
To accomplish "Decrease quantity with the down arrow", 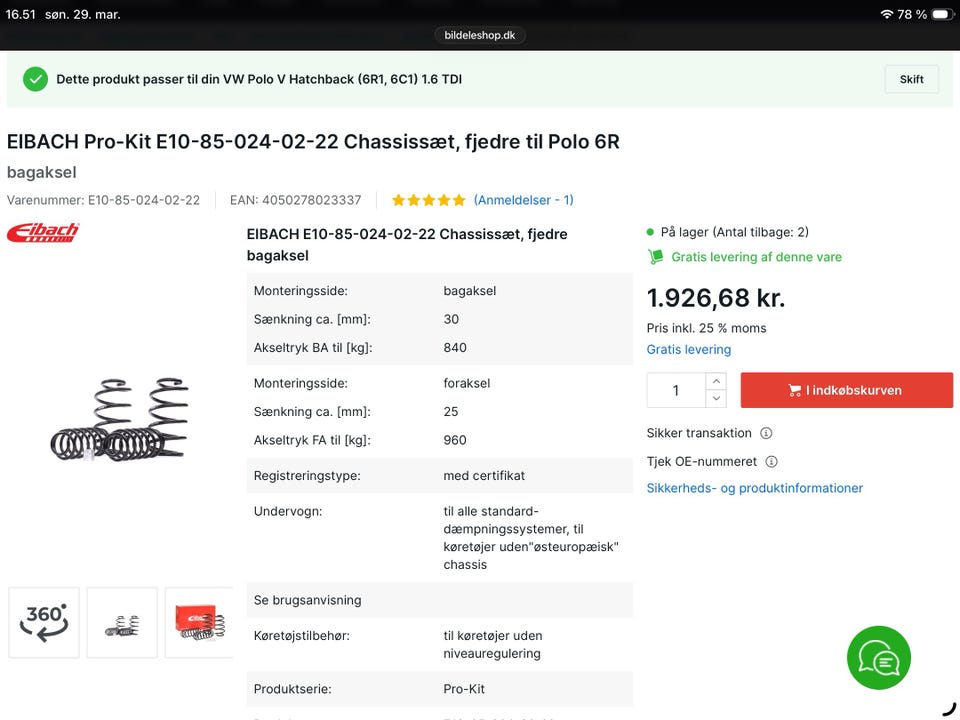I will pos(715,399).
